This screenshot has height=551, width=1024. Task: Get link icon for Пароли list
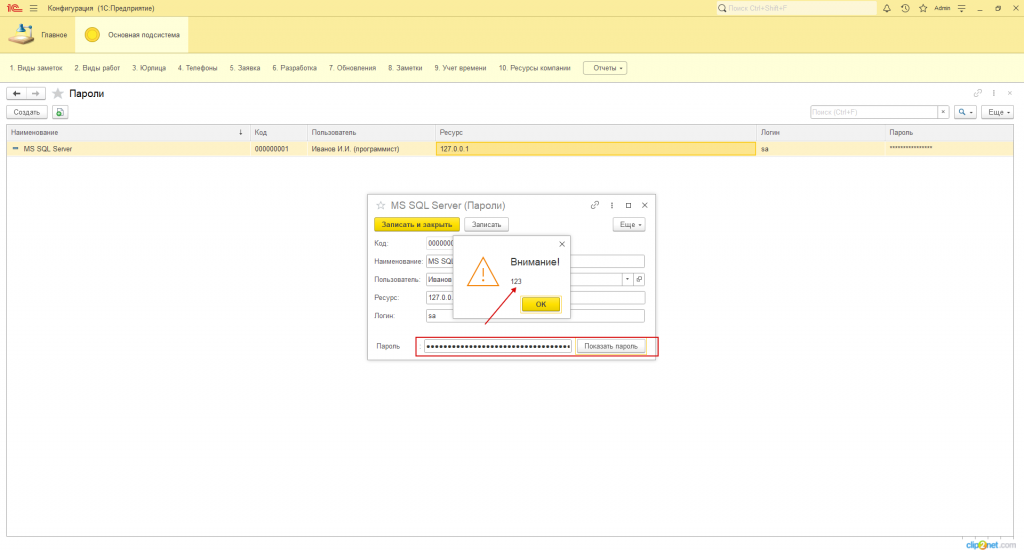978,93
